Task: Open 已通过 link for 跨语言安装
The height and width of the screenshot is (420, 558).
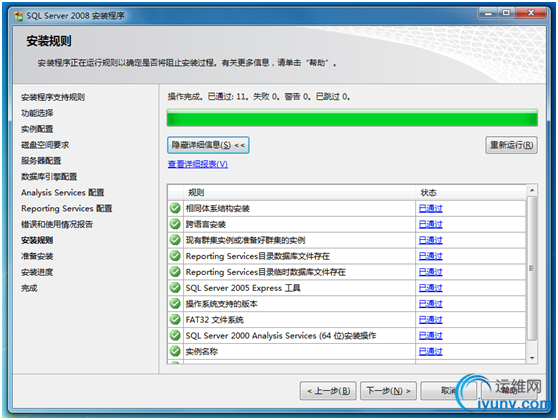Action: point(431,224)
